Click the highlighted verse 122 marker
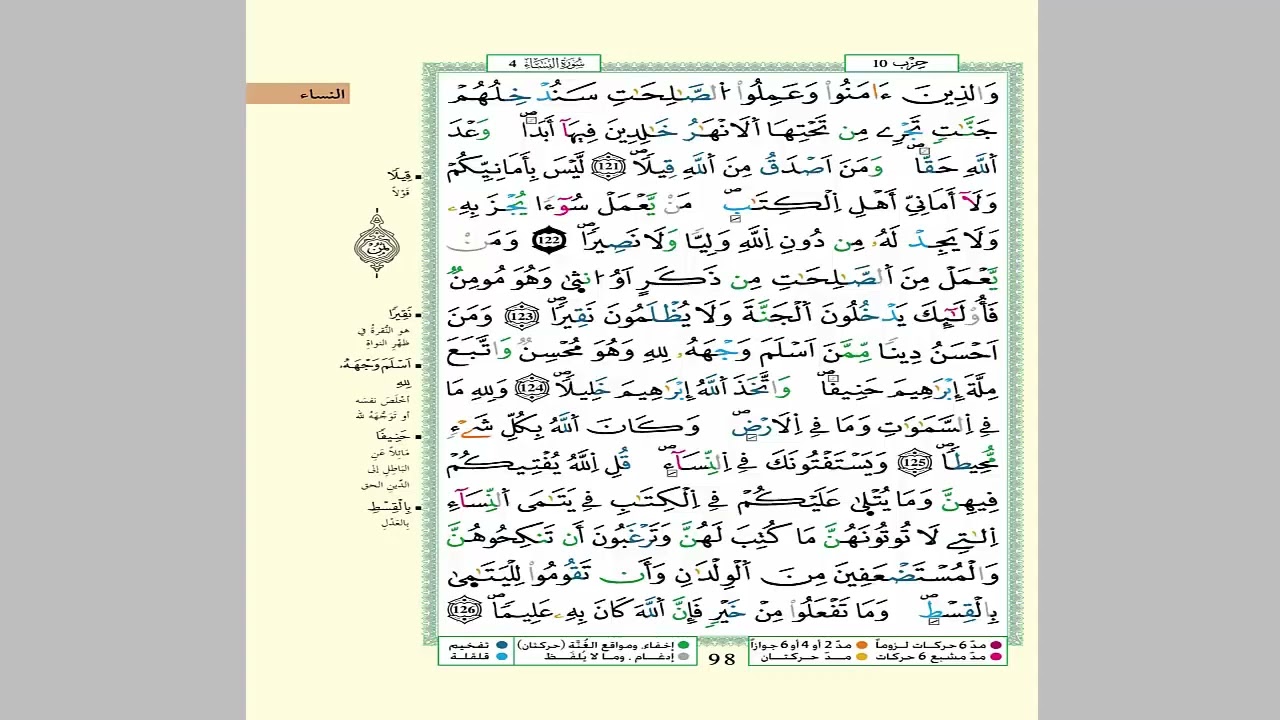 549,241
